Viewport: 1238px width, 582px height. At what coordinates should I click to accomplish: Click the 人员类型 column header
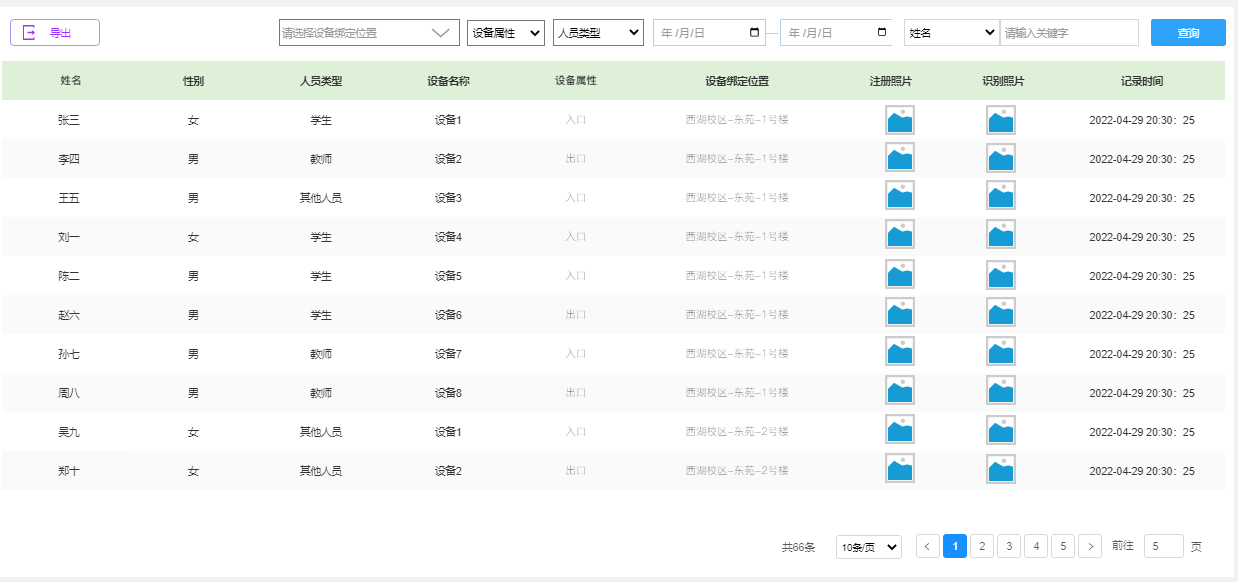tap(321, 81)
